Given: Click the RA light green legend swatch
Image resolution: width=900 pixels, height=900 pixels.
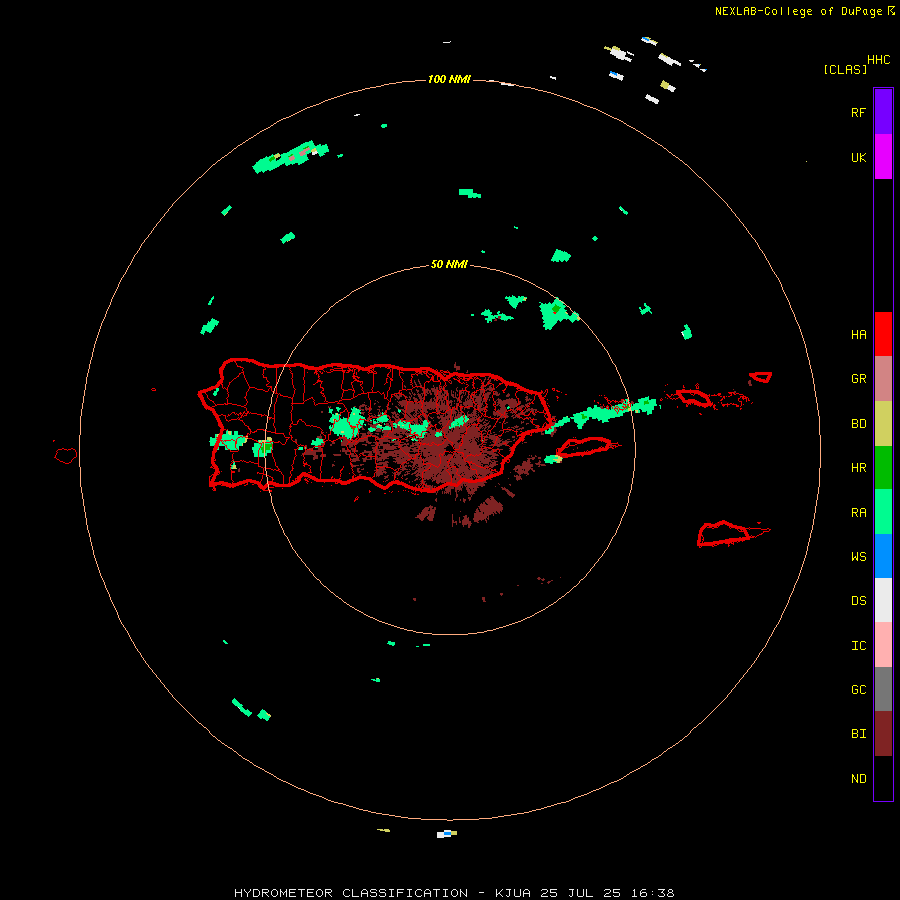Looking at the screenshot, I should [883, 512].
